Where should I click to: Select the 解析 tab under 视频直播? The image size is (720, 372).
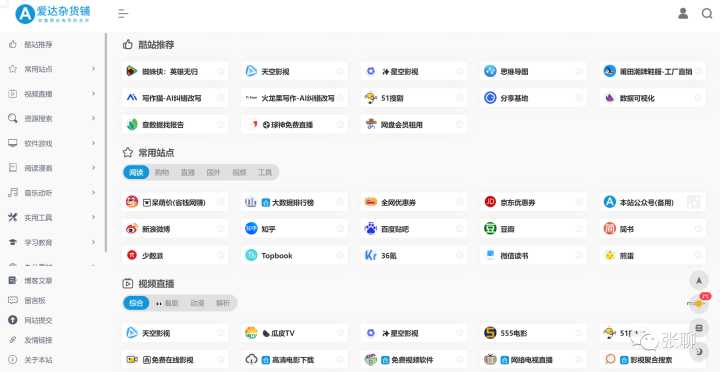pos(223,303)
